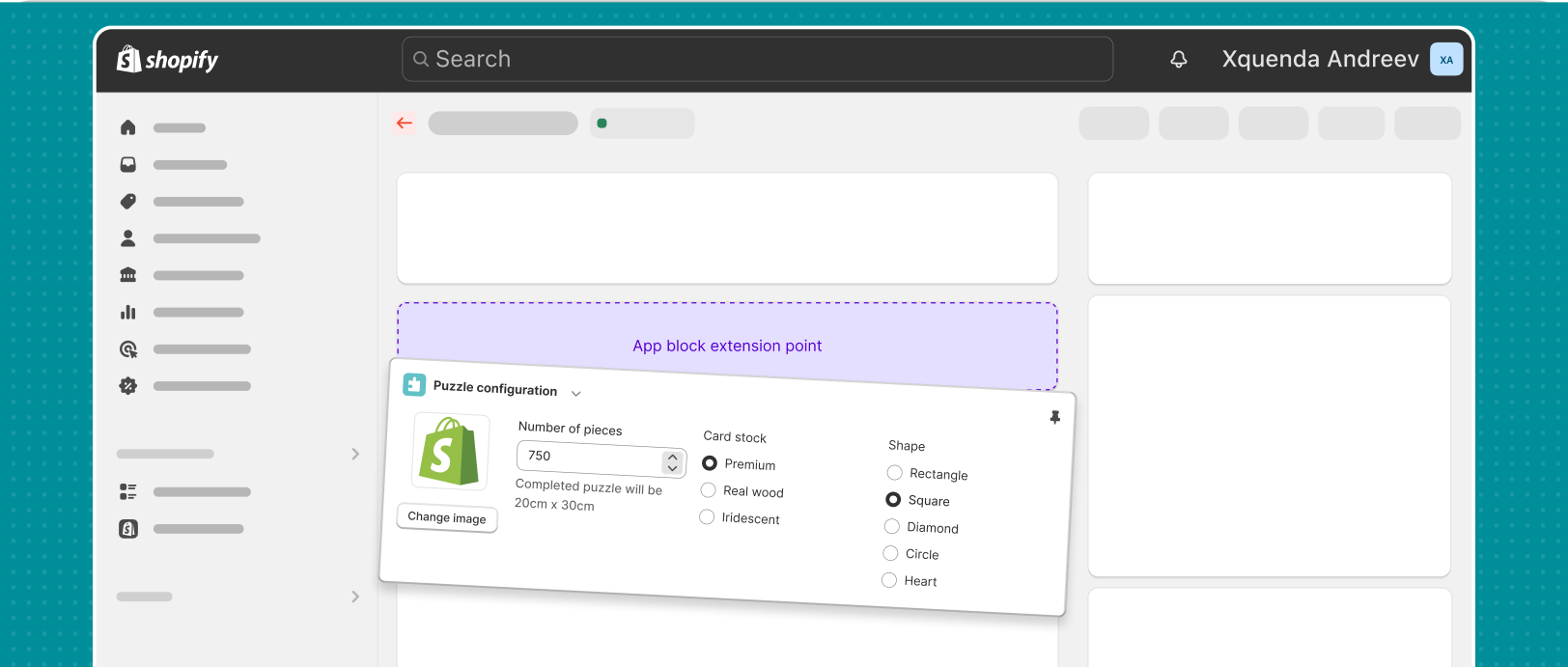Click the XA user avatar
This screenshot has height=667, width=1568.
pyautogui.click(x=1446, y=60)
